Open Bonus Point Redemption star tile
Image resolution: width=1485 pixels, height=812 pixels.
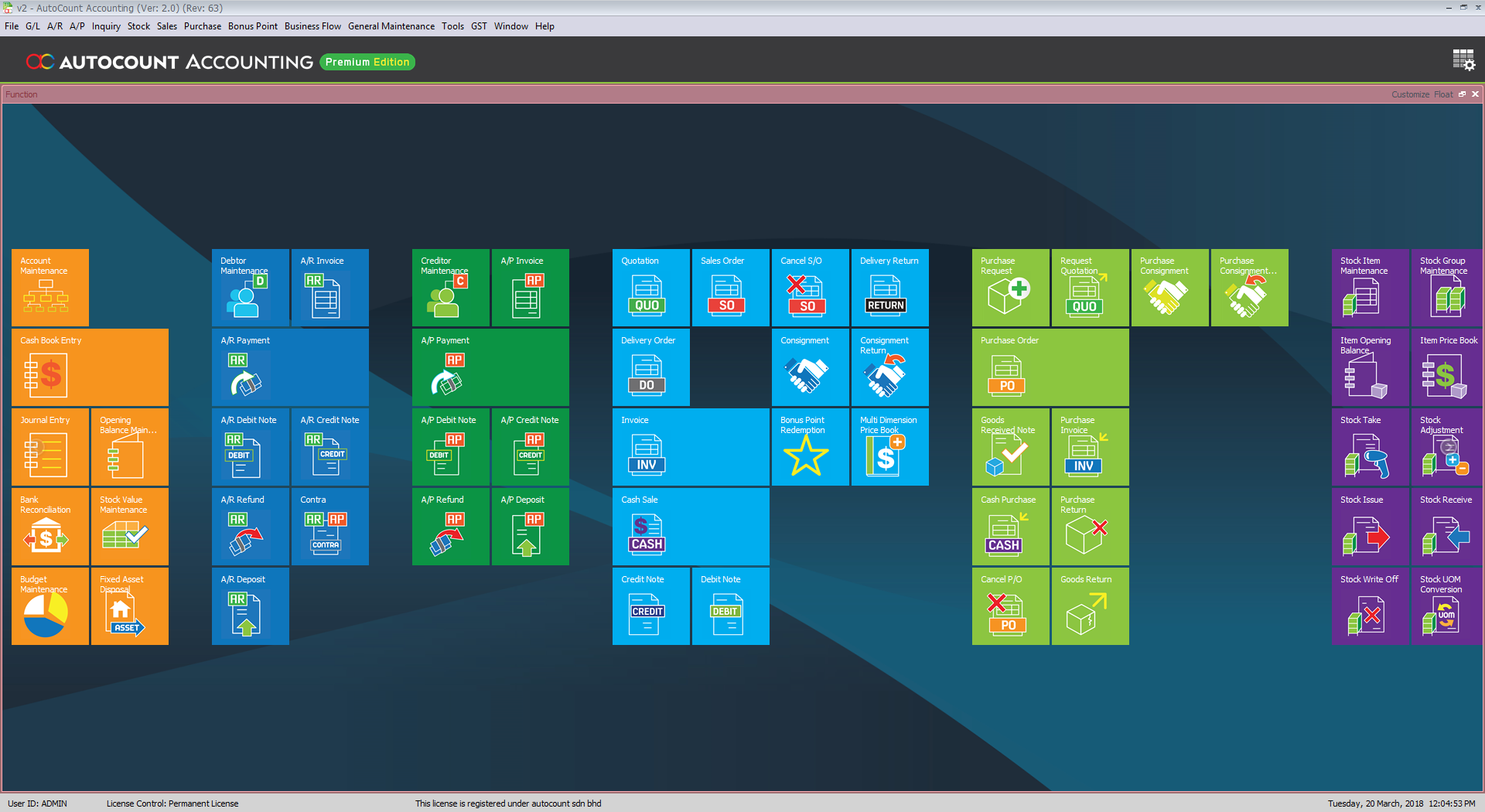click(x=810, y=447)
